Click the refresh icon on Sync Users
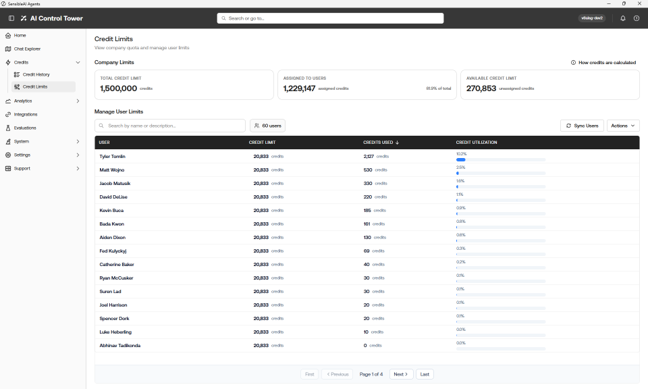Image resolution: width=648 pixels, height=389 pixels. [569, 126]
